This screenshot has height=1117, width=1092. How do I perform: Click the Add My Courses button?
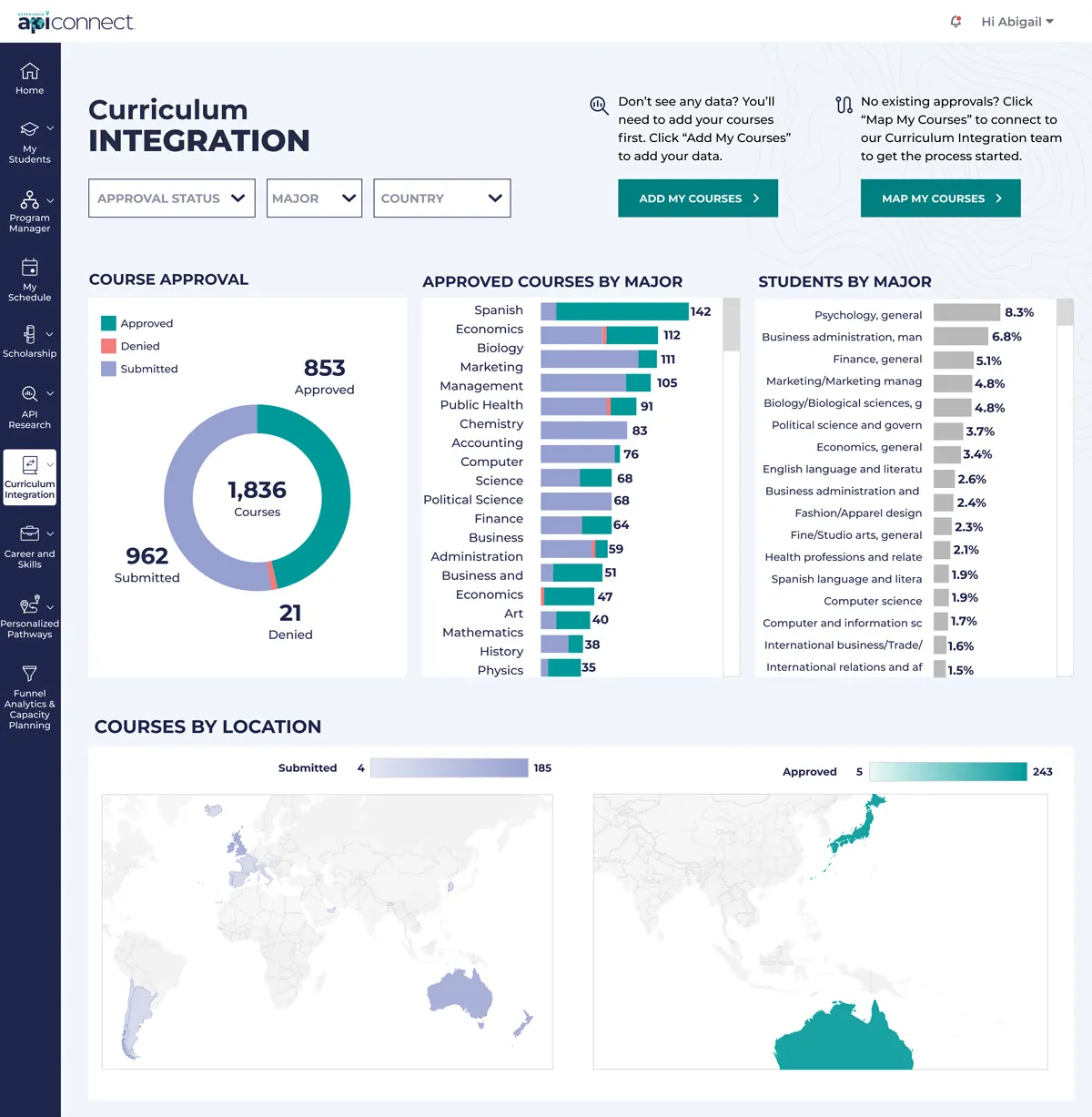tap(698, 198)
